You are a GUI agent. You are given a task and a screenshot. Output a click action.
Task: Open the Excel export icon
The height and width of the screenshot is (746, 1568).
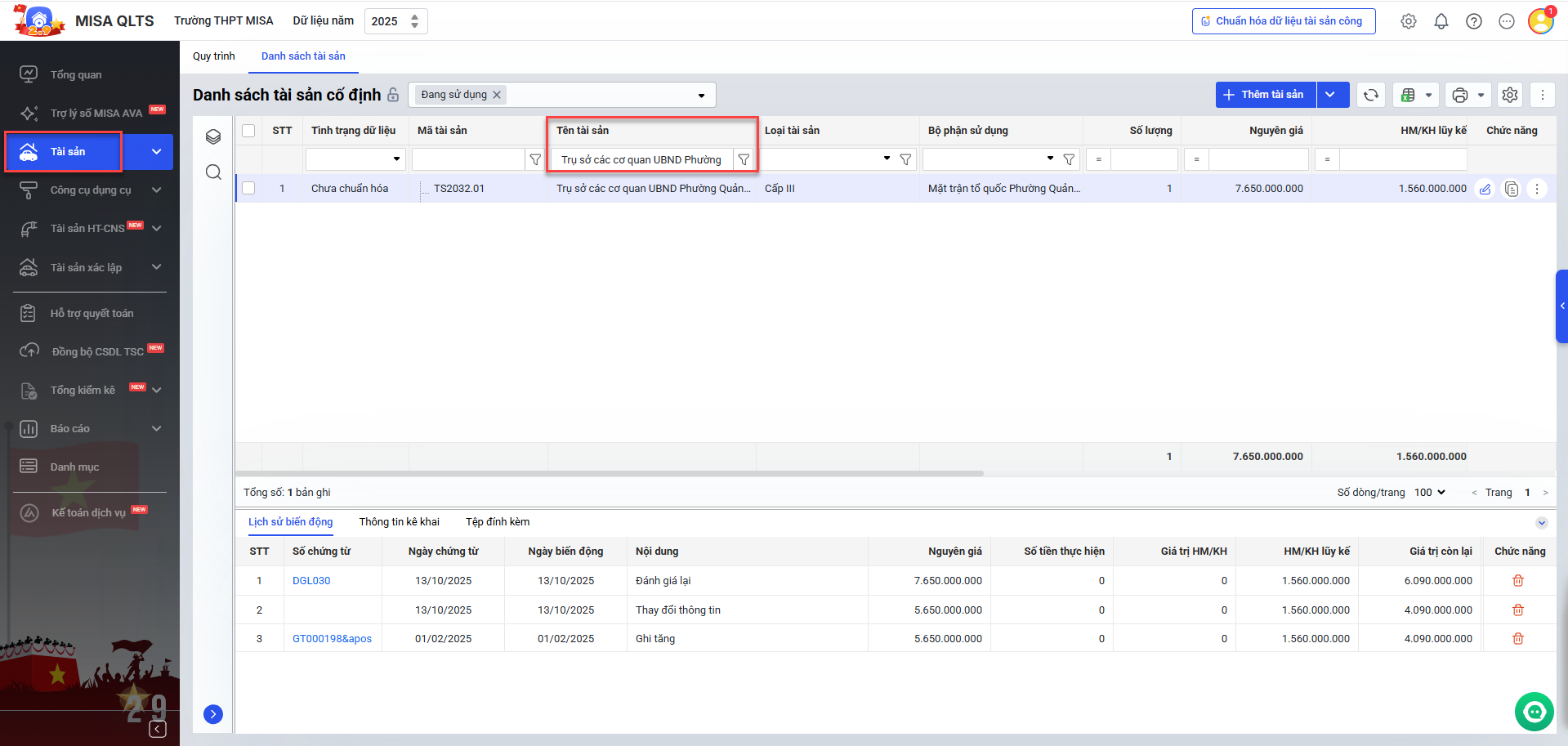1408,96
